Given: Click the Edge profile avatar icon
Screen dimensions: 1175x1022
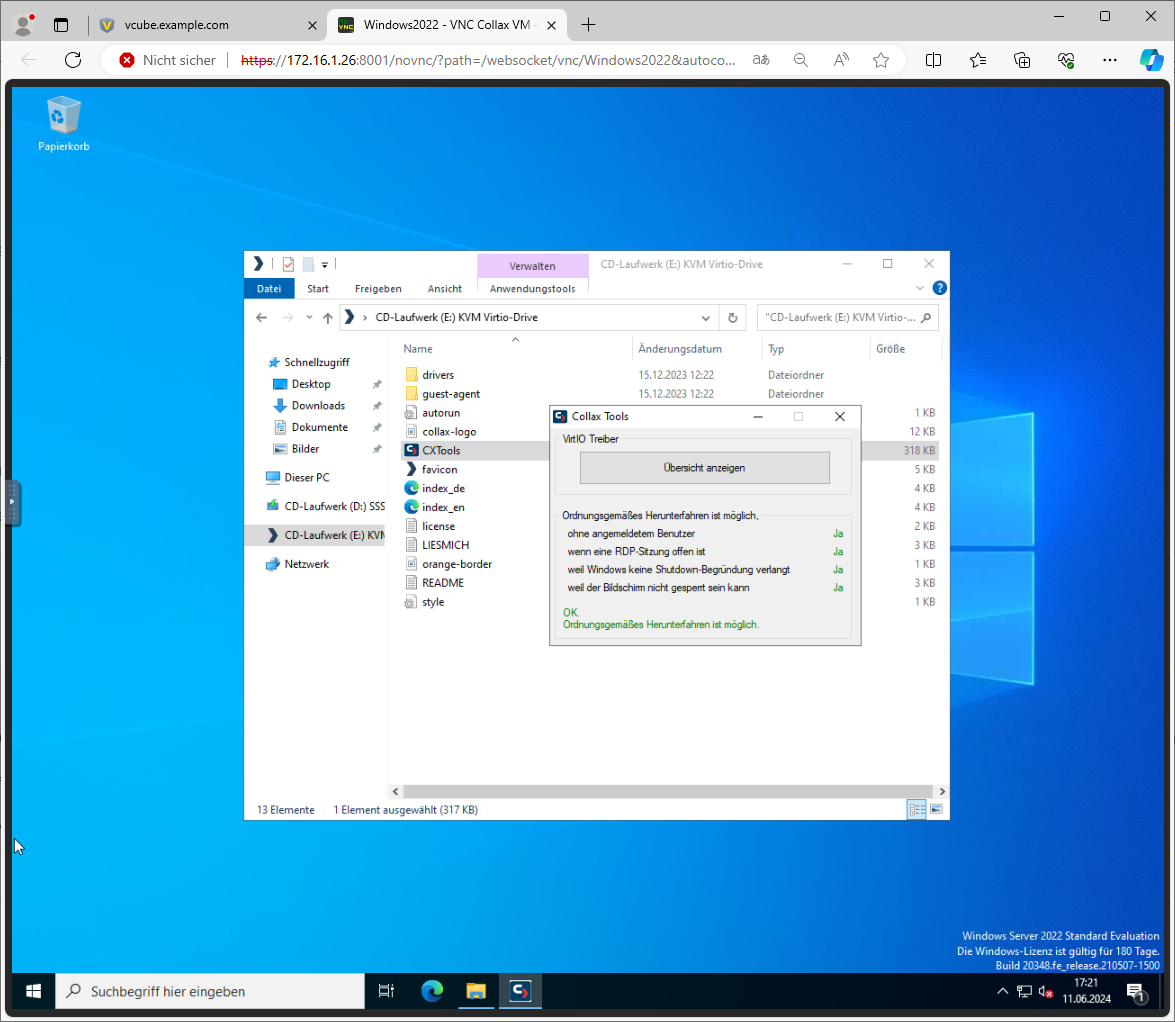Looking at the screenshot, I should (24, 25).
